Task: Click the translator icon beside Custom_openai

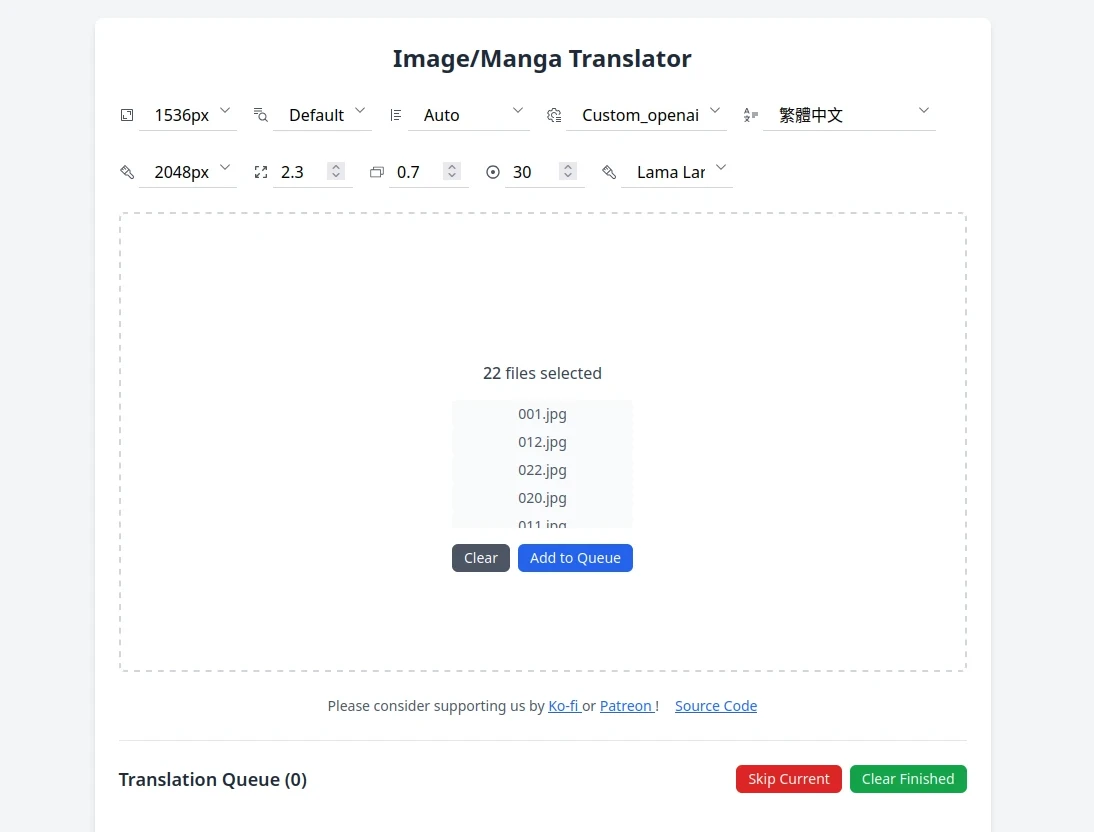Action: pyautogui.click(x=554, y=115)
